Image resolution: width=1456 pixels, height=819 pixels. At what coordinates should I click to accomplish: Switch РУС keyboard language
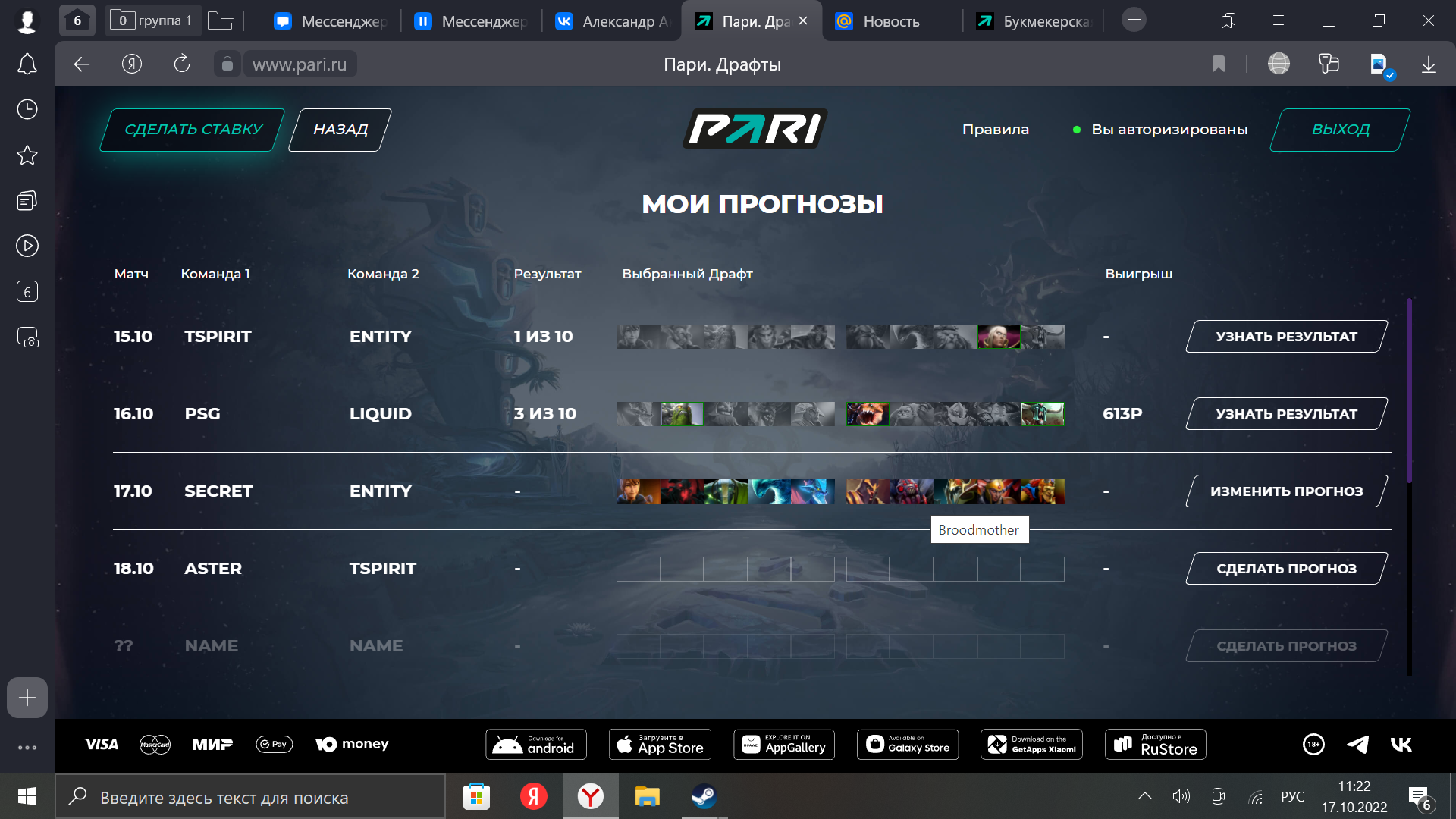1292,796
